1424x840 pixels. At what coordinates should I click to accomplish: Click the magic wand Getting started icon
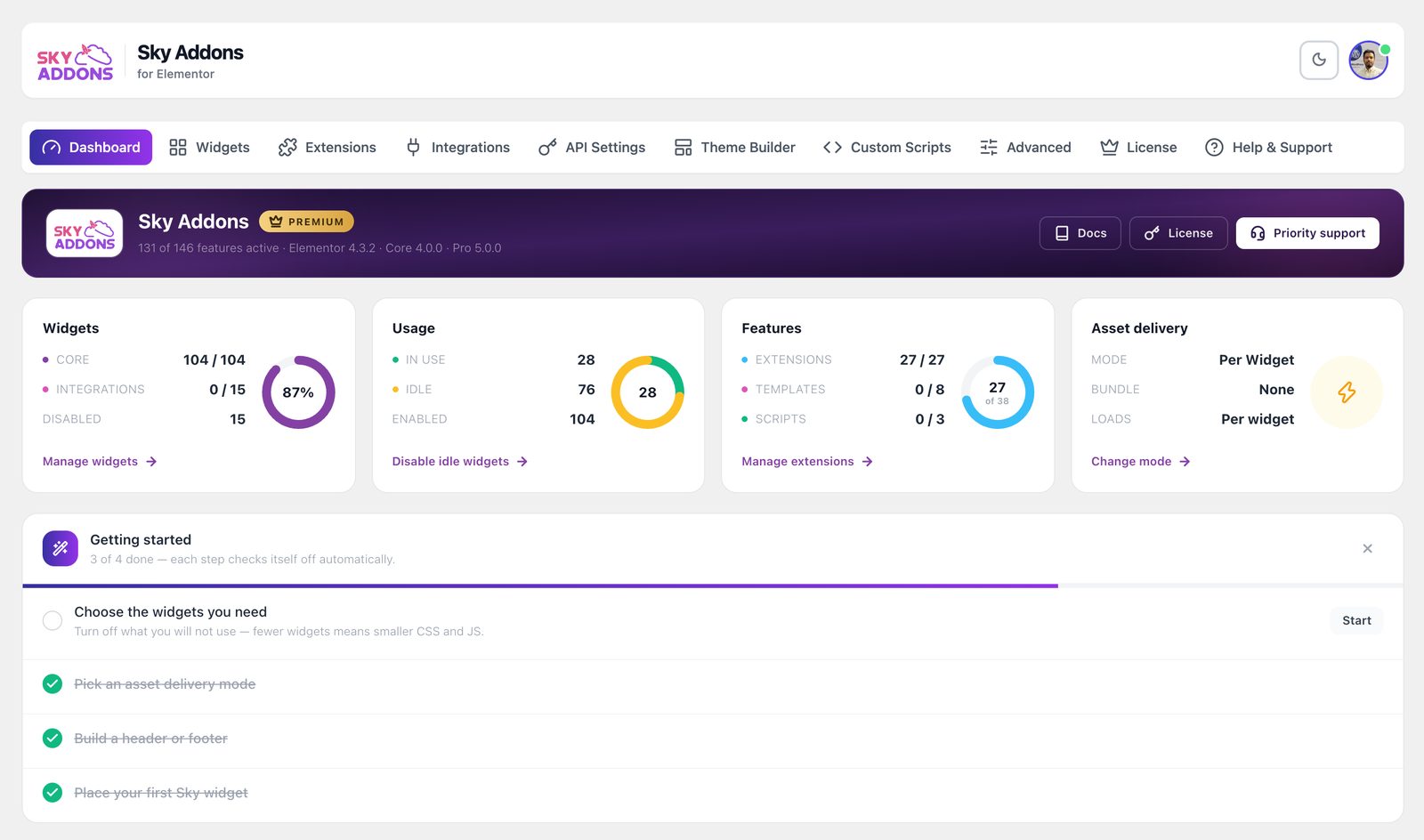(x=61, y=549)
